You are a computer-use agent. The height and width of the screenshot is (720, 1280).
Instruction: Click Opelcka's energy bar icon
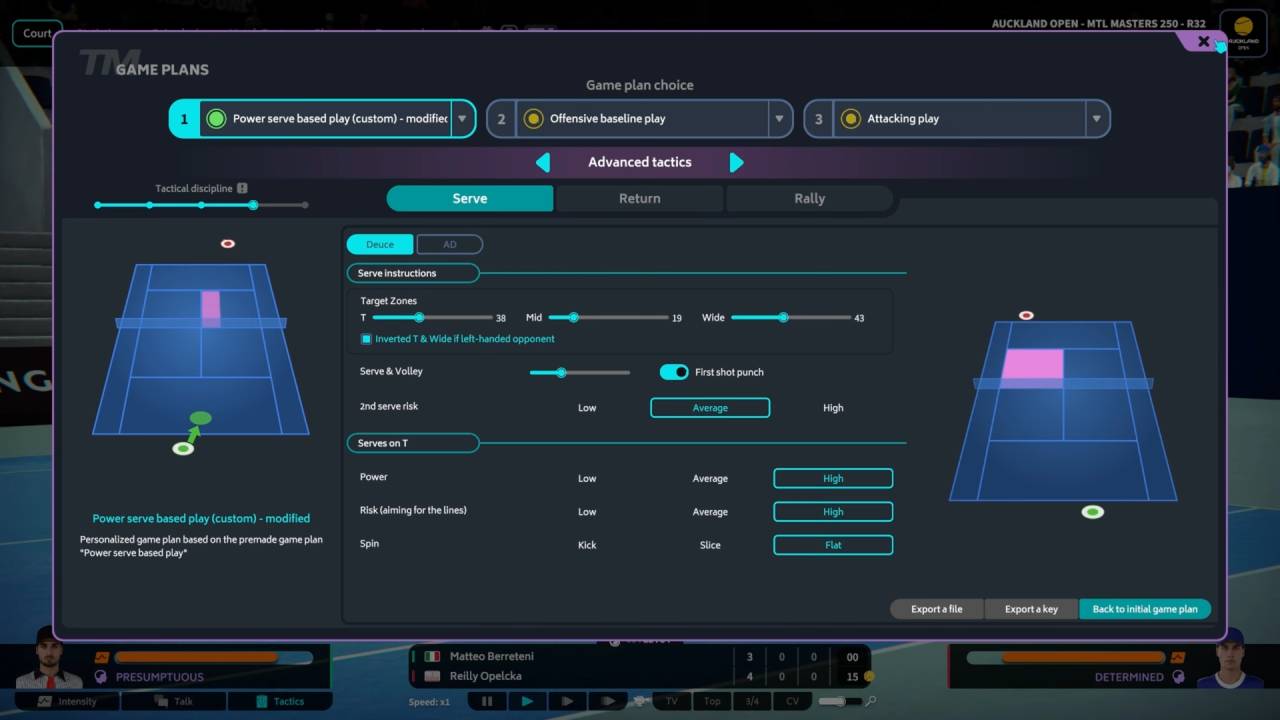[x=1178, y=657]
